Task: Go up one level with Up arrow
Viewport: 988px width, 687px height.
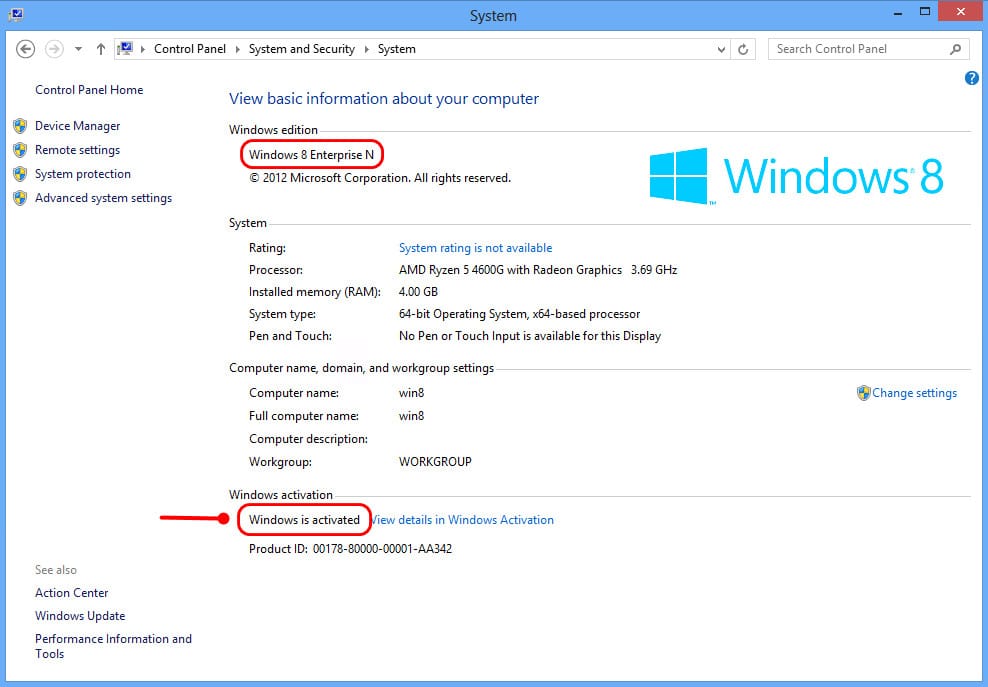Action: coord(101,49)
